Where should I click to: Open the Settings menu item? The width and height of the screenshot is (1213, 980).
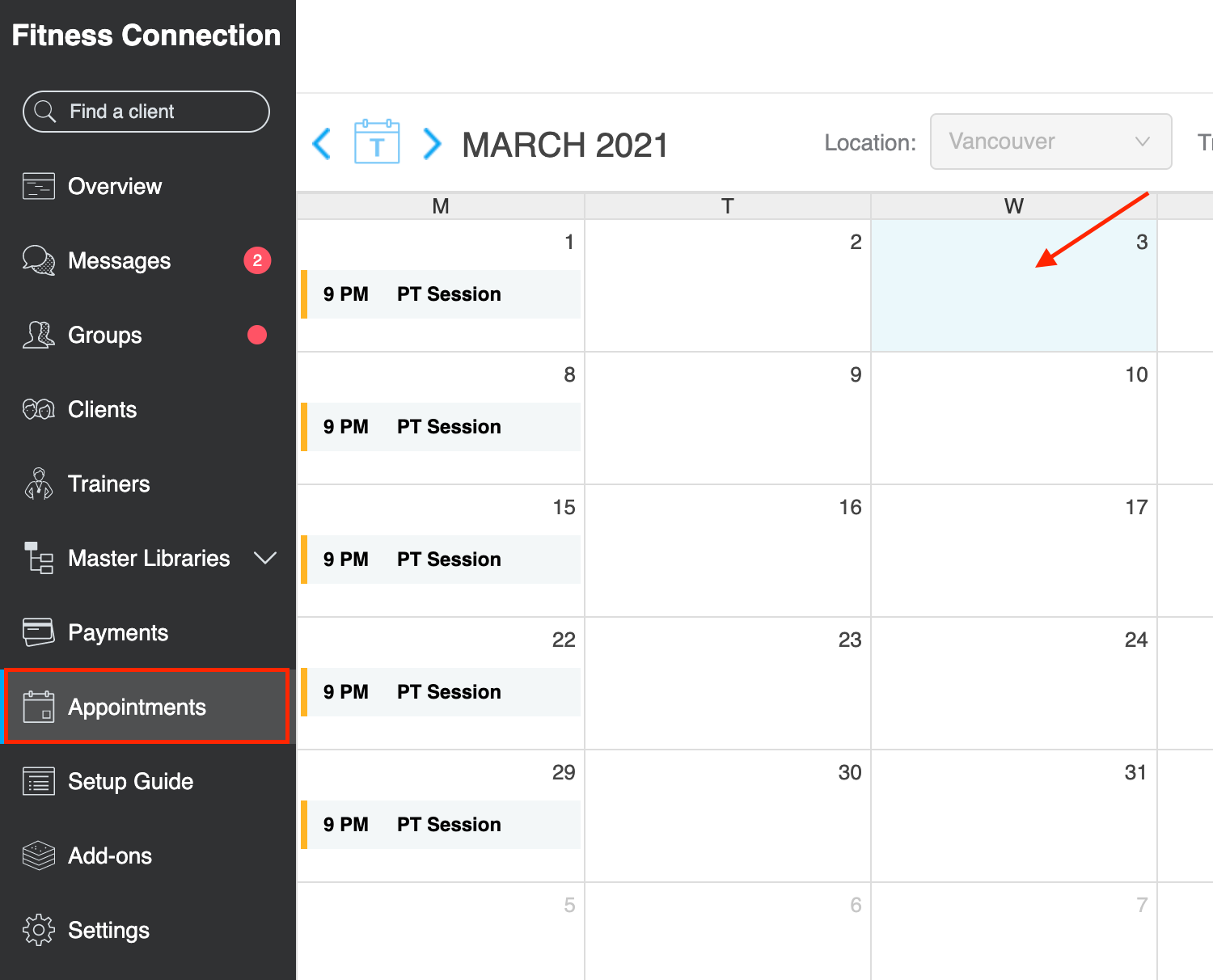(x=148, y=930)
